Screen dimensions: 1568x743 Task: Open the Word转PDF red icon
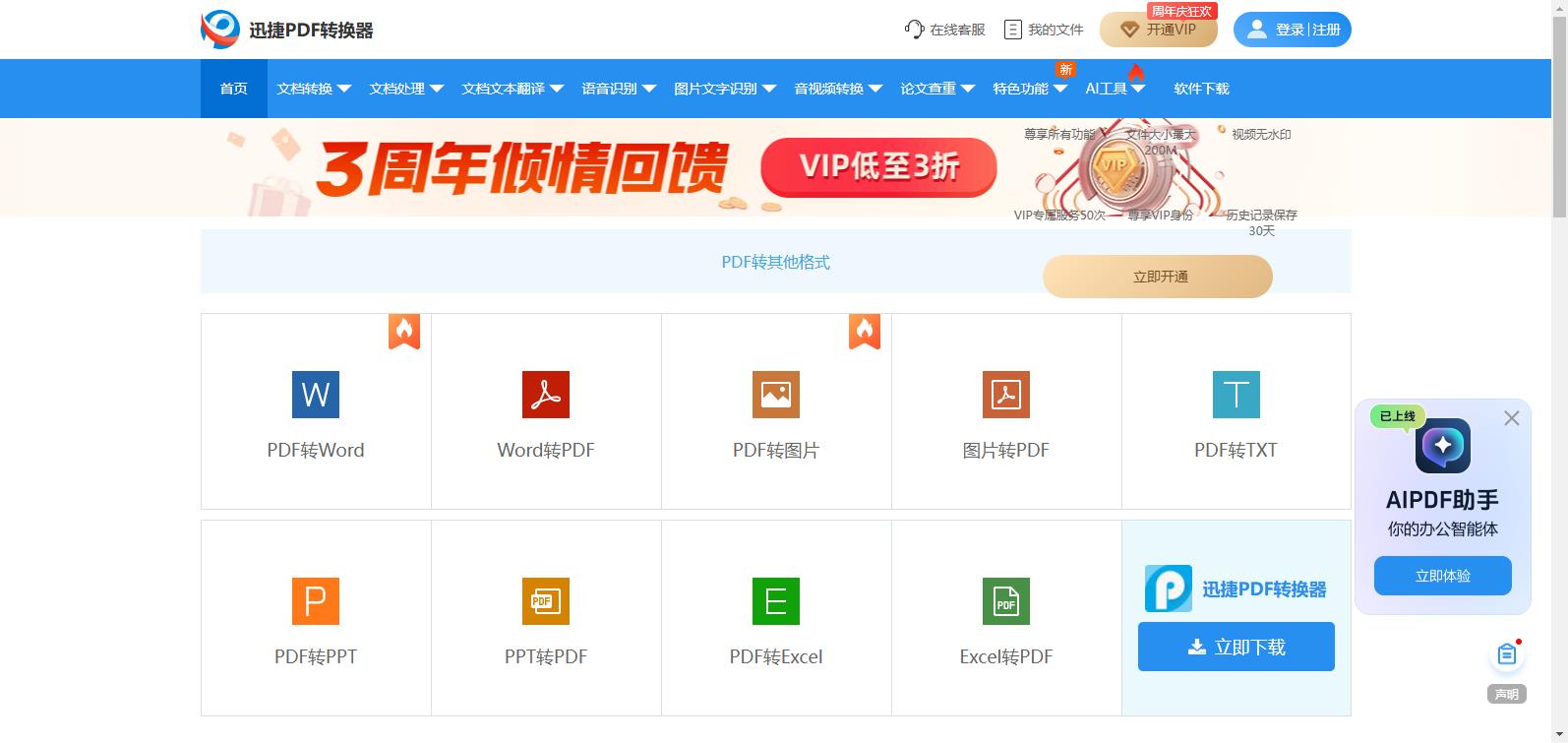pyautogui.click(x=546, y=395)
